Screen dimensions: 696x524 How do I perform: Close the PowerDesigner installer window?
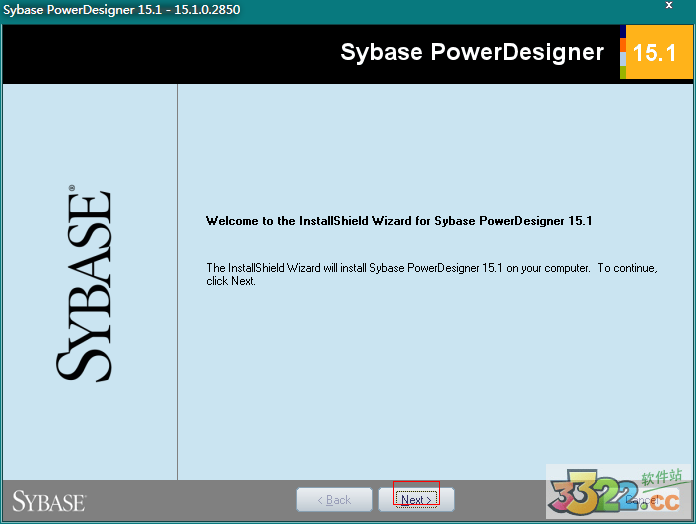pos(669,5)
